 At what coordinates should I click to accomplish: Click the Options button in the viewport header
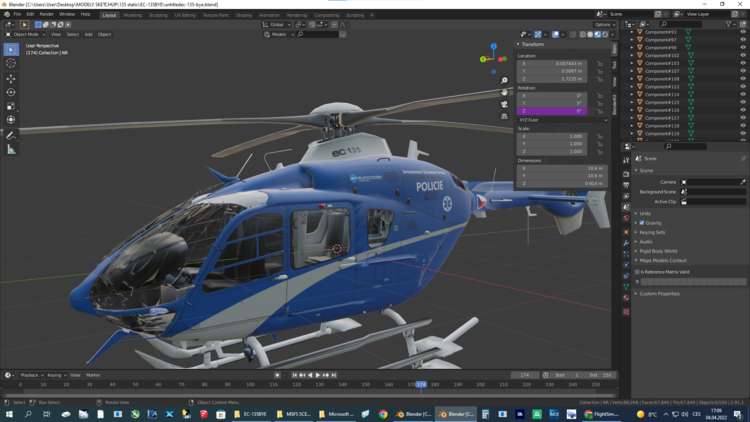(603, 25)
